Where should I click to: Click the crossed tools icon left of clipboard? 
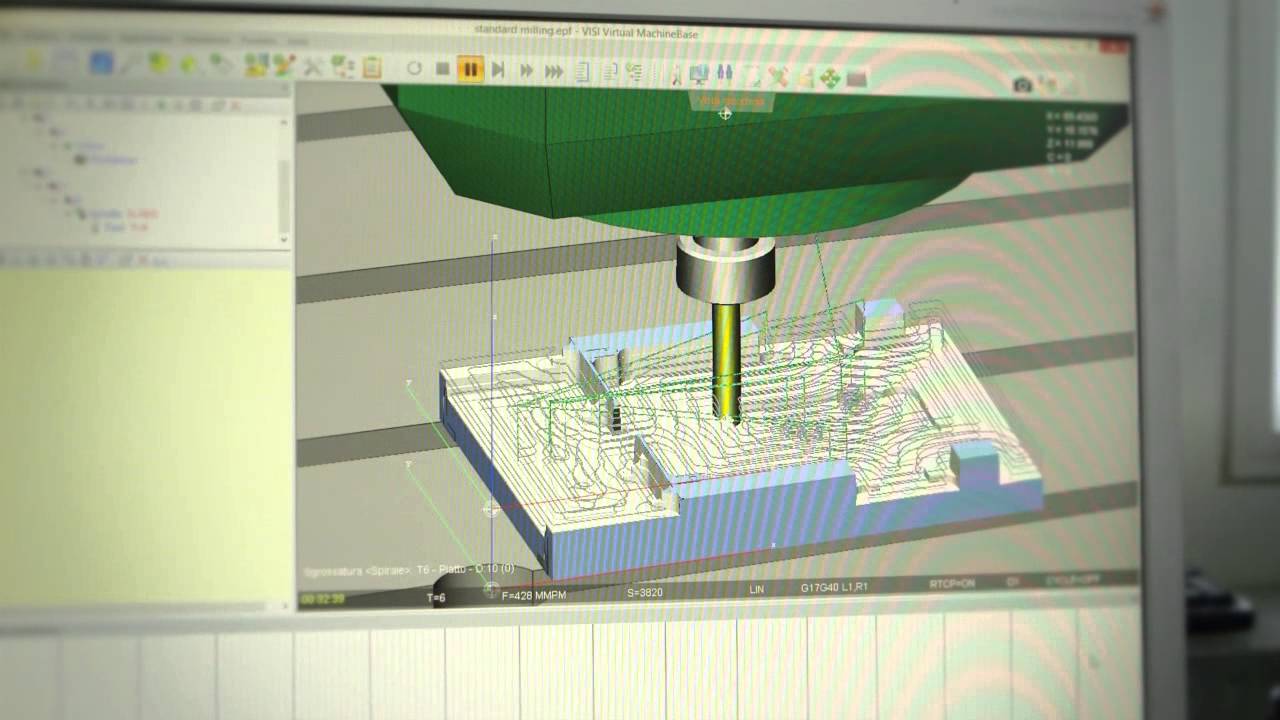313,66
